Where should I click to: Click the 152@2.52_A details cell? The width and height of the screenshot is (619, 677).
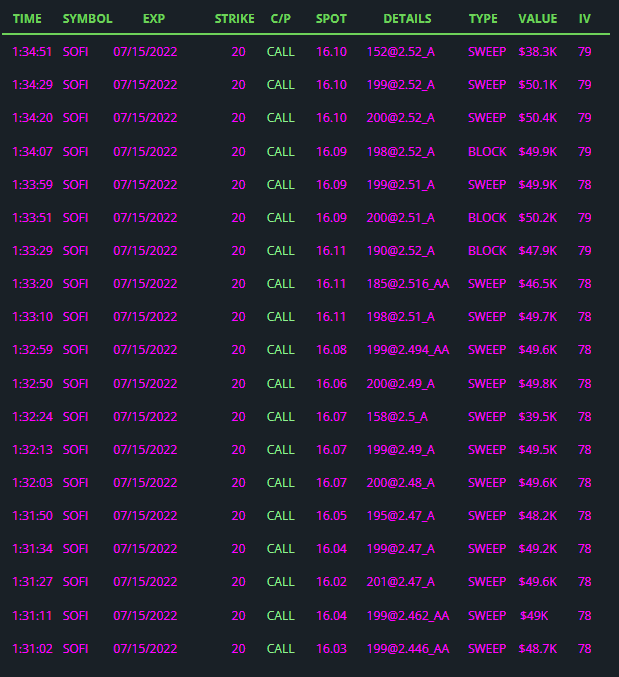pos(401,52)
